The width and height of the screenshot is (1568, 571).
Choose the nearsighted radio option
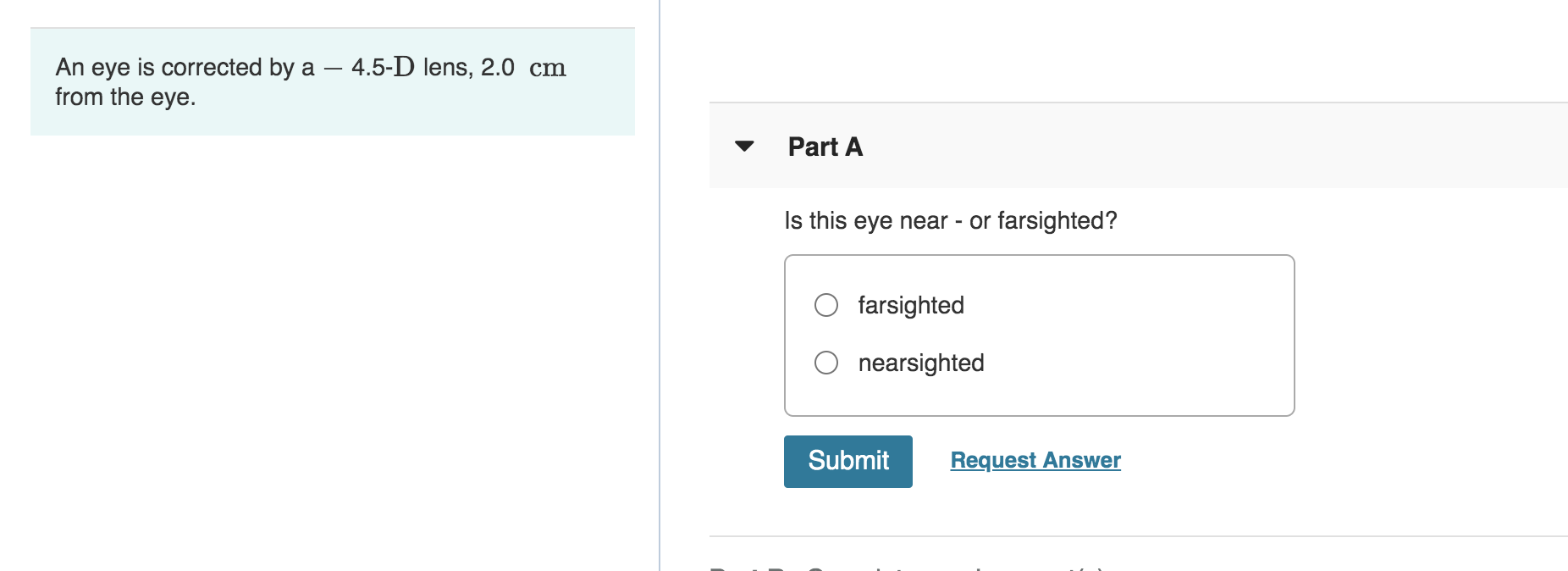[x=826, y=363]
